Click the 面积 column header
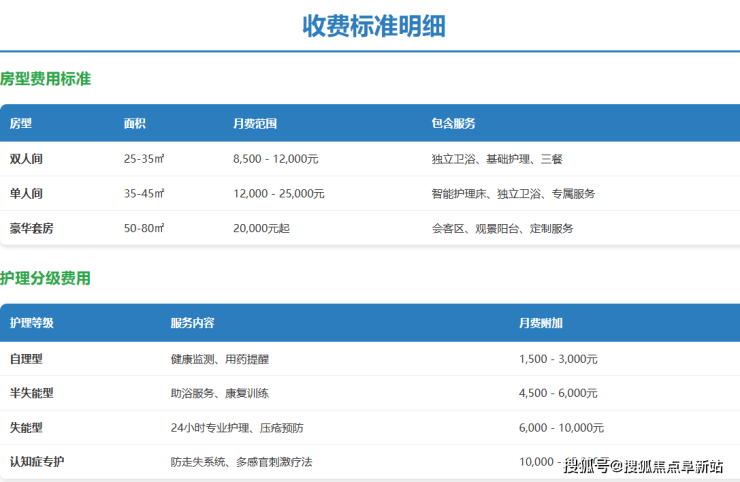 [x=135, y=124]
